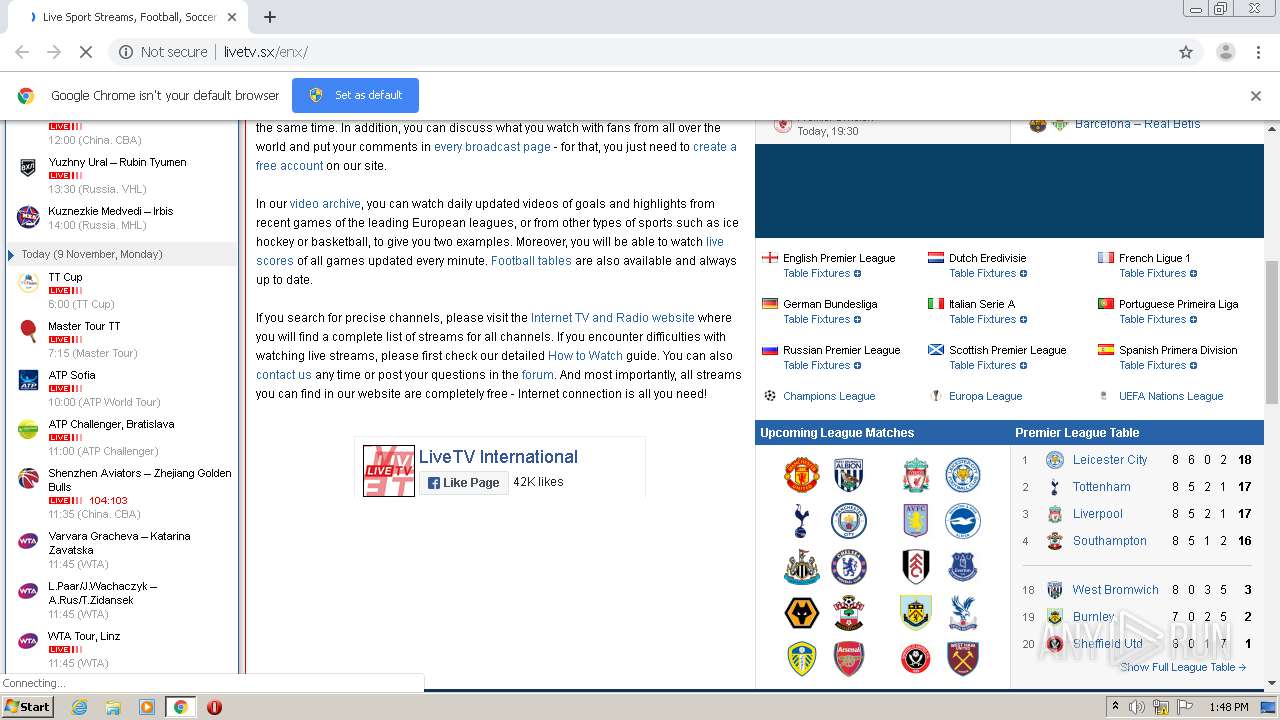Expand the plus icon under English Premier League
The width and height of the screenshot is (1280, 720).
click(857, 274)
